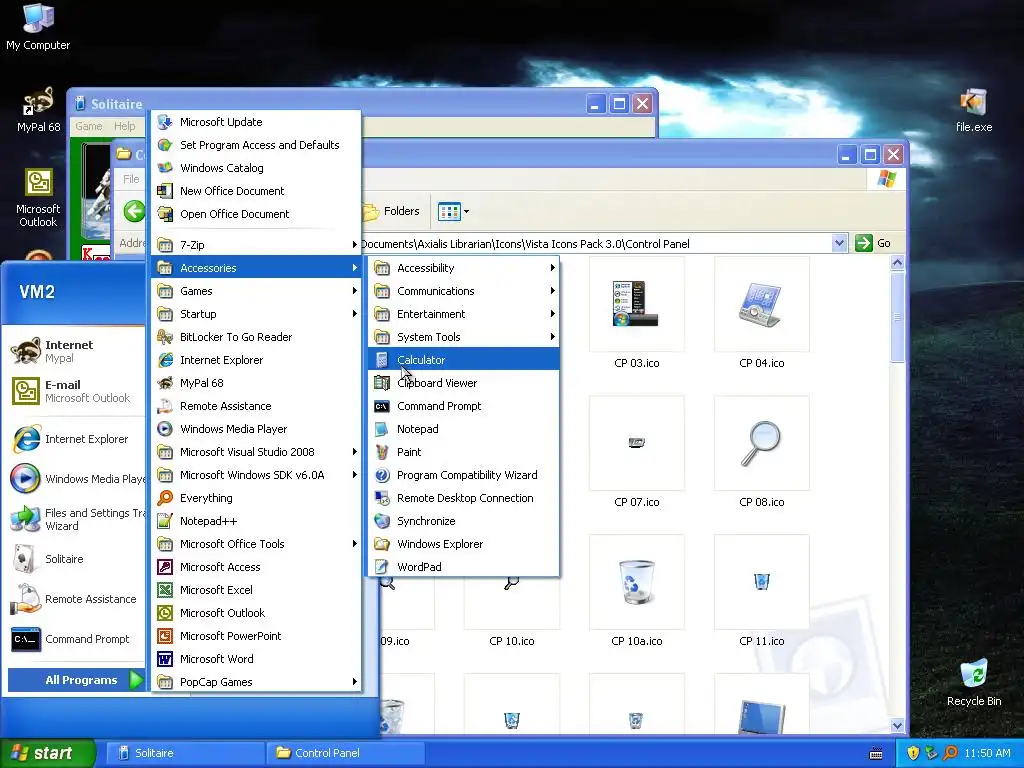Expand the Microsoft Office Tools group

pyautogui.click(x=257, y=544)
